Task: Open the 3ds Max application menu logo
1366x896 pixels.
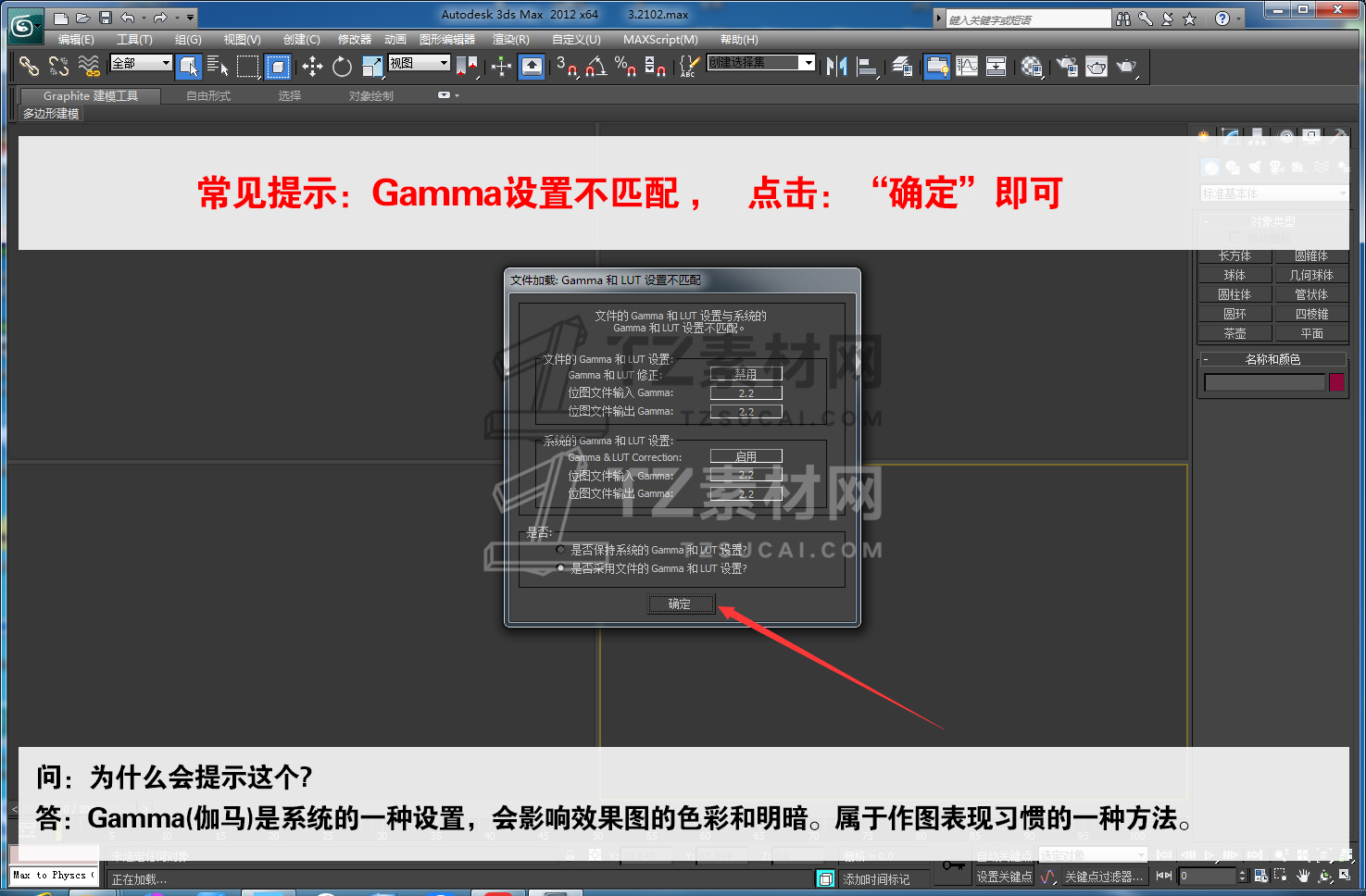Action: 25,25
